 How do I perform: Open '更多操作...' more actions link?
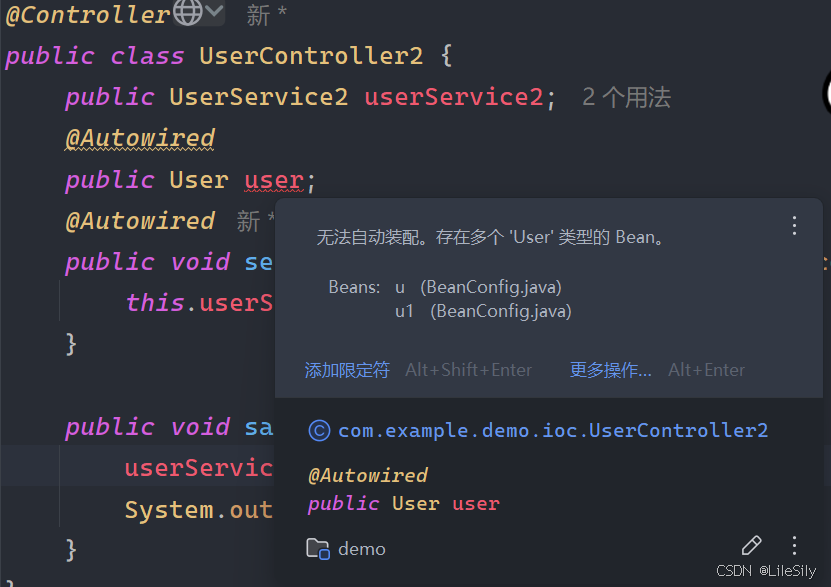coord(610,370)
